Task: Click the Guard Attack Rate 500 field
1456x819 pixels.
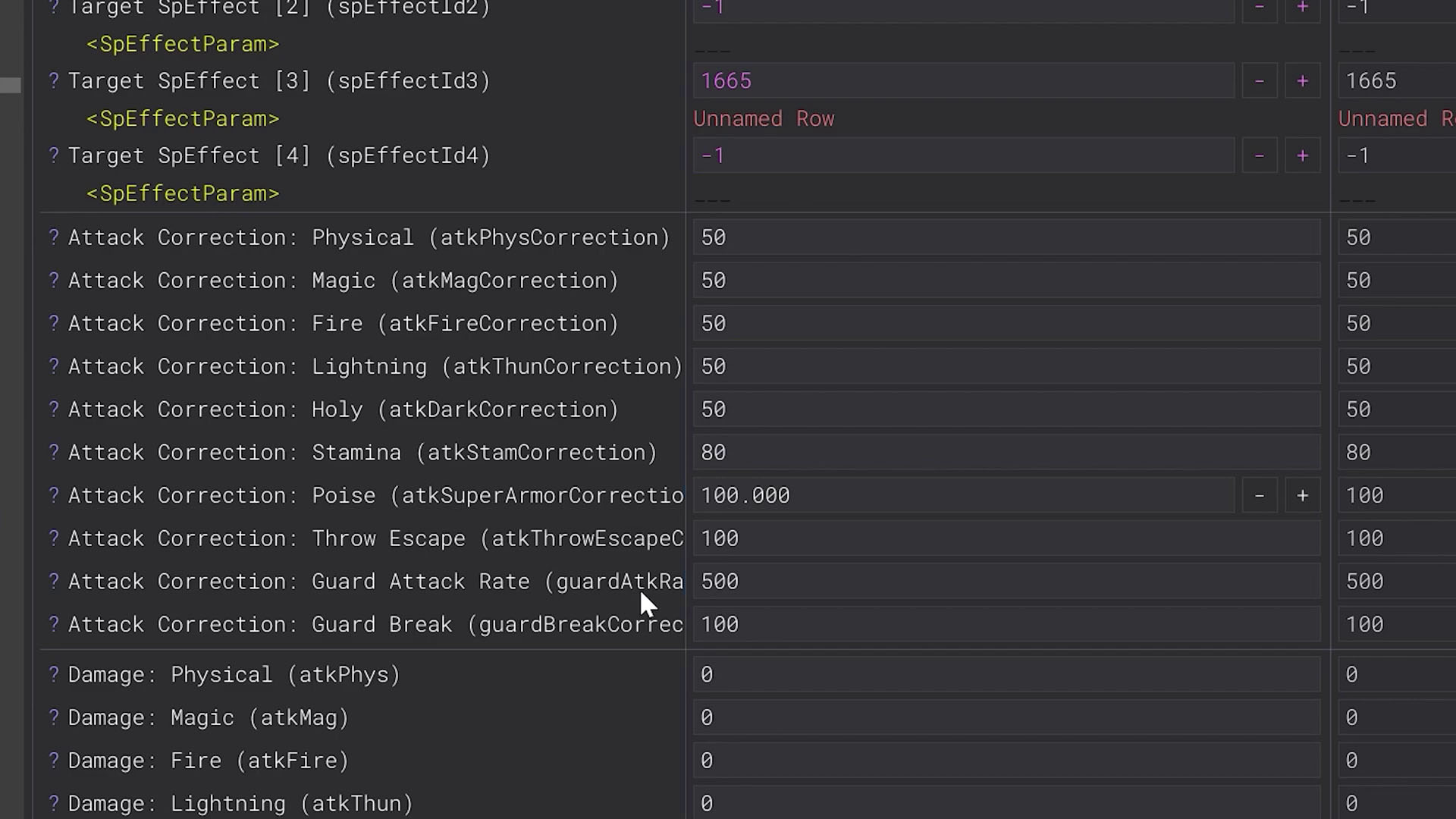Action: (1006, 582)
